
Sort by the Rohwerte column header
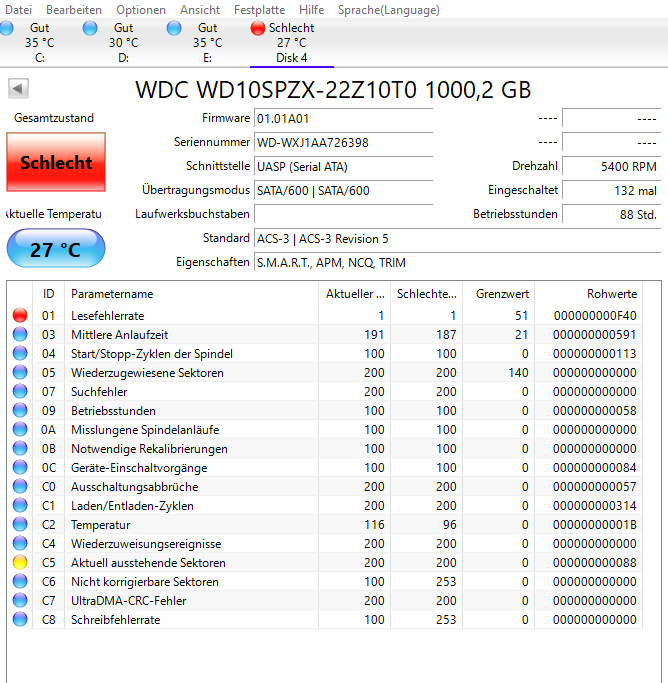589,294
